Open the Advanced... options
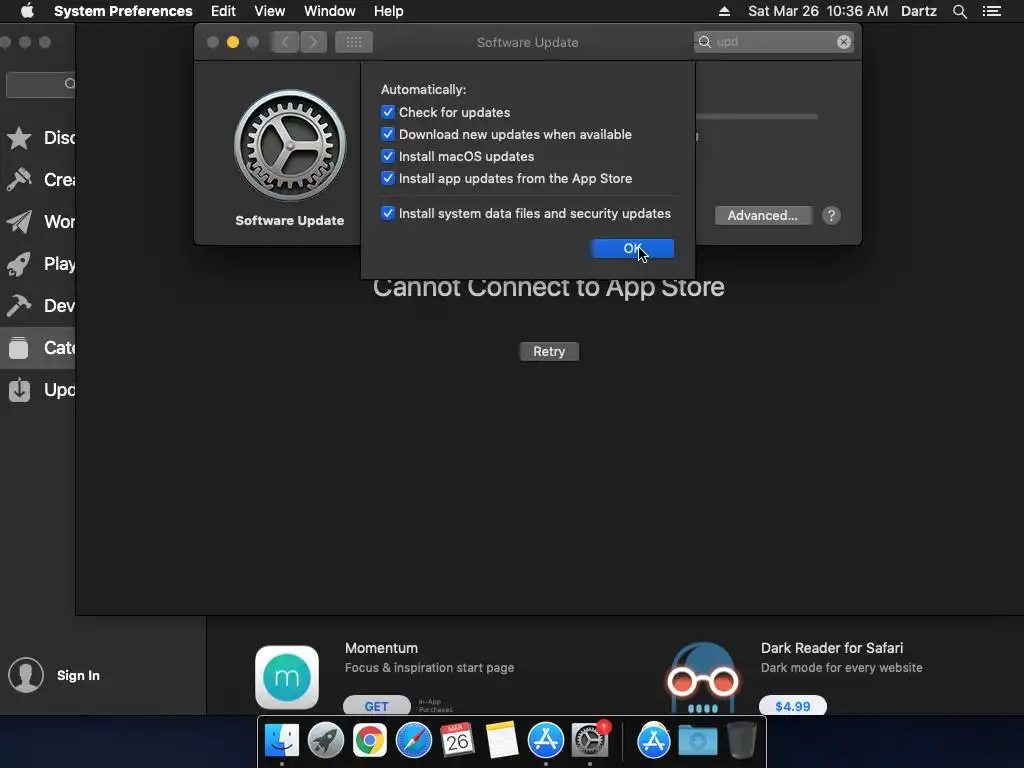The height and width of the screenshot is (768, 1024). [763, 216]
